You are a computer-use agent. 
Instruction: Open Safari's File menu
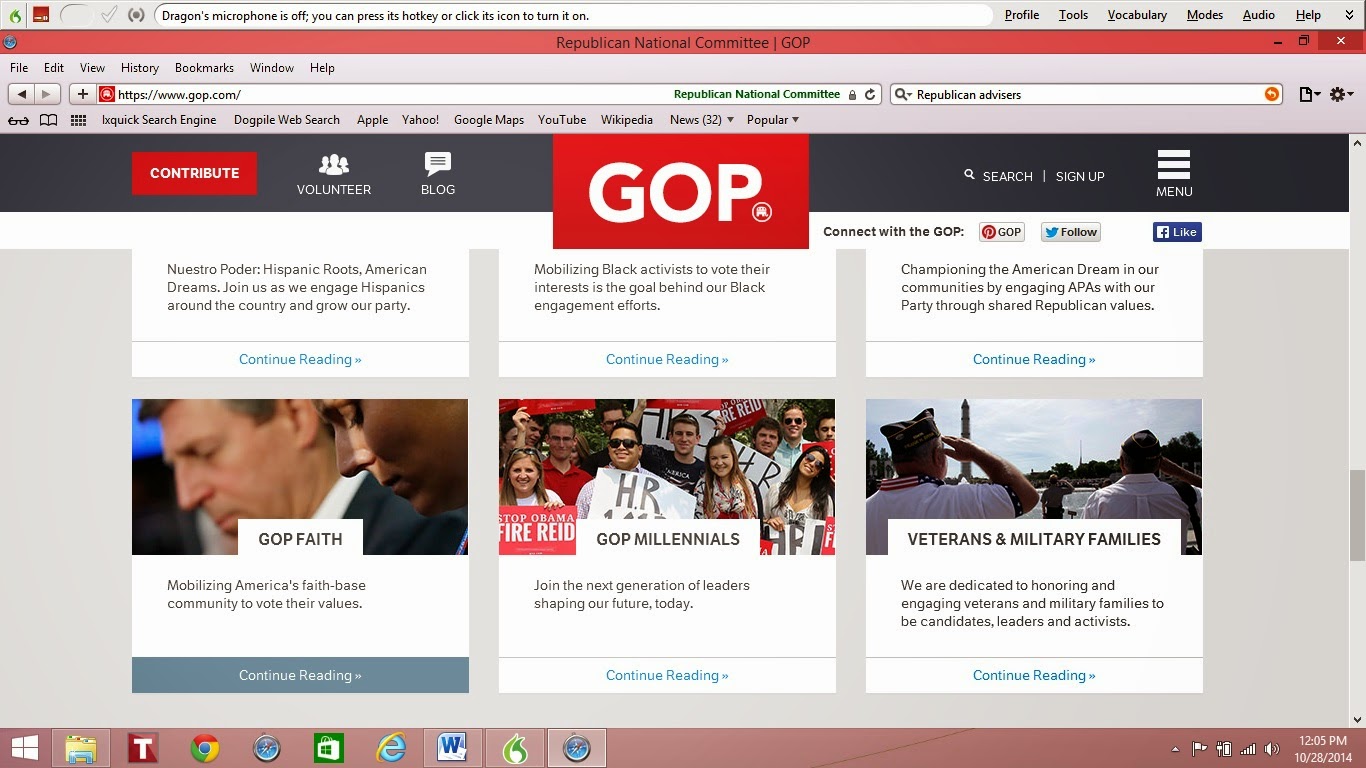tap(19, 68)
